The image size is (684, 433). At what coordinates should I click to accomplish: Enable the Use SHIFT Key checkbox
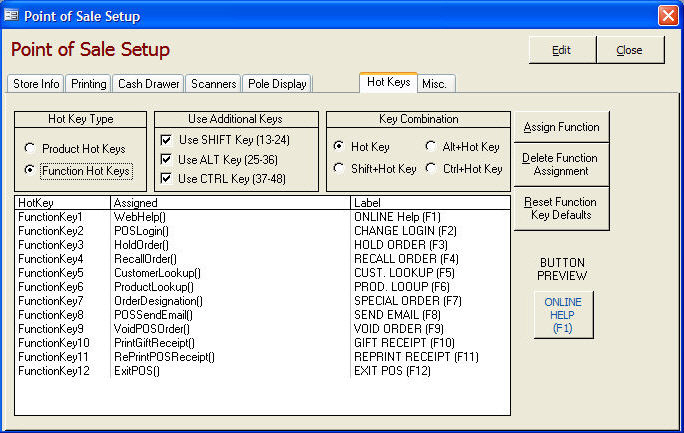[x=167, y=140]
